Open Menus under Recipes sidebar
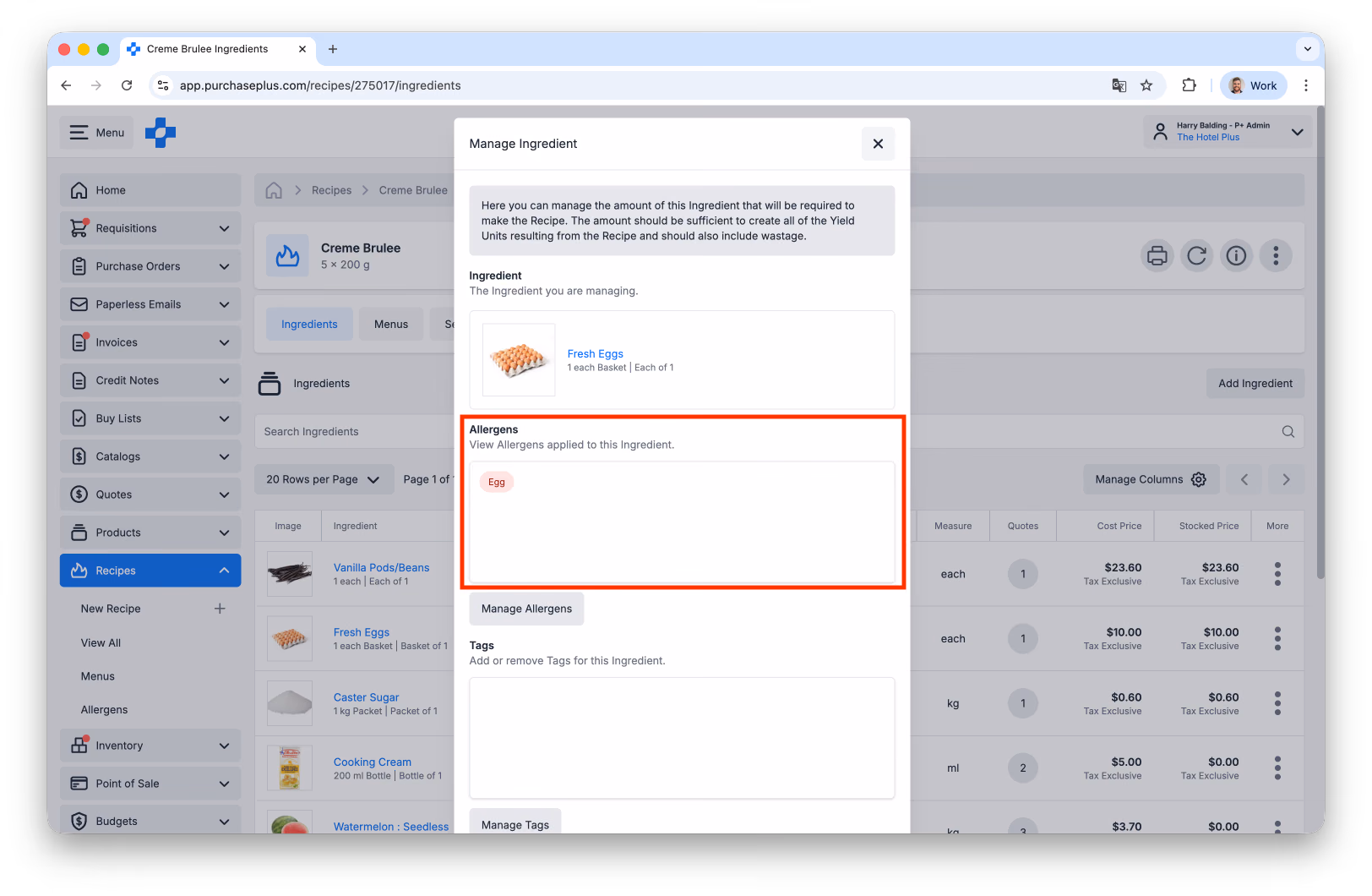 pos(98,677)
